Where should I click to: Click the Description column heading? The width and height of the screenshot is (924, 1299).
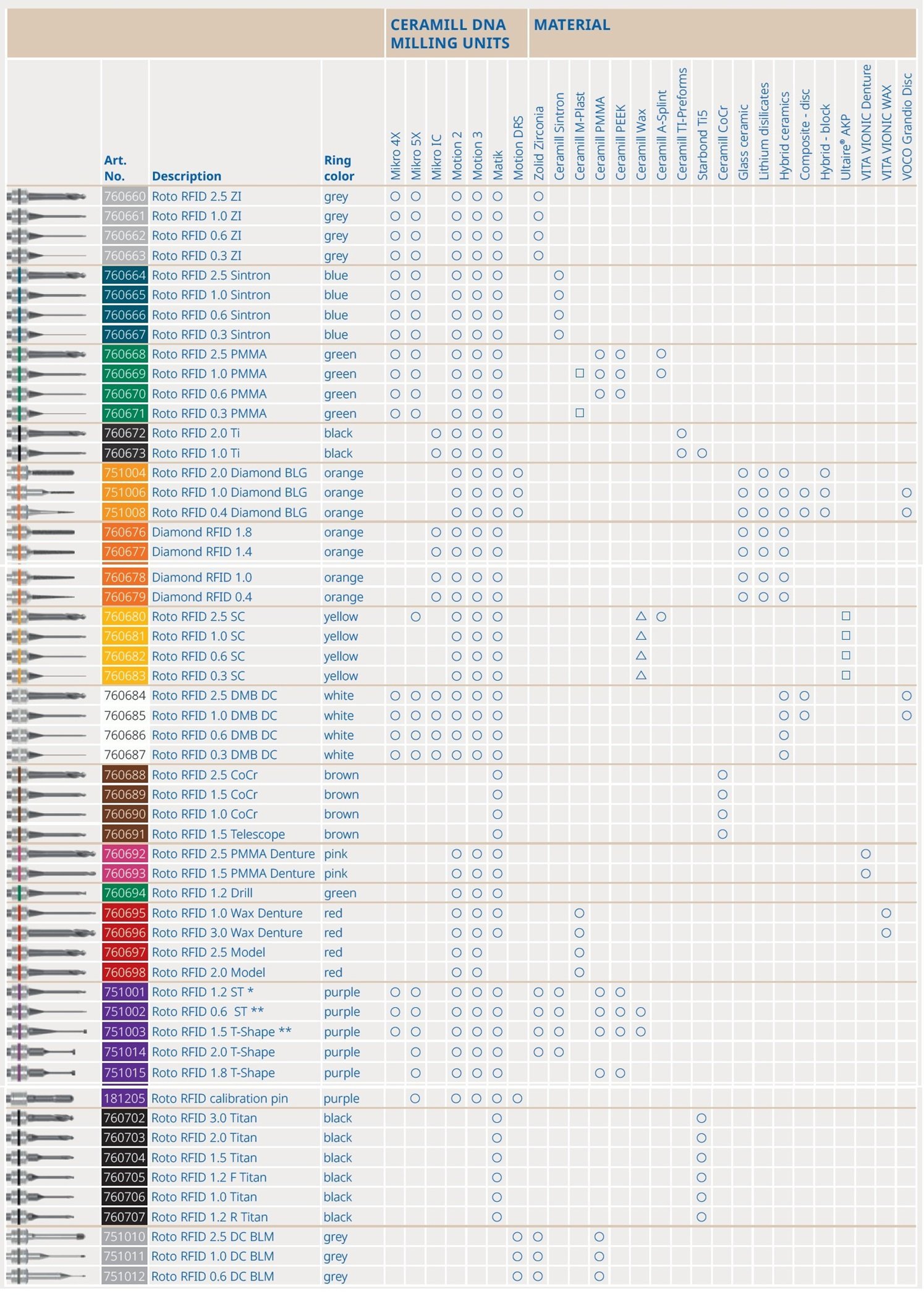[186, 176]
